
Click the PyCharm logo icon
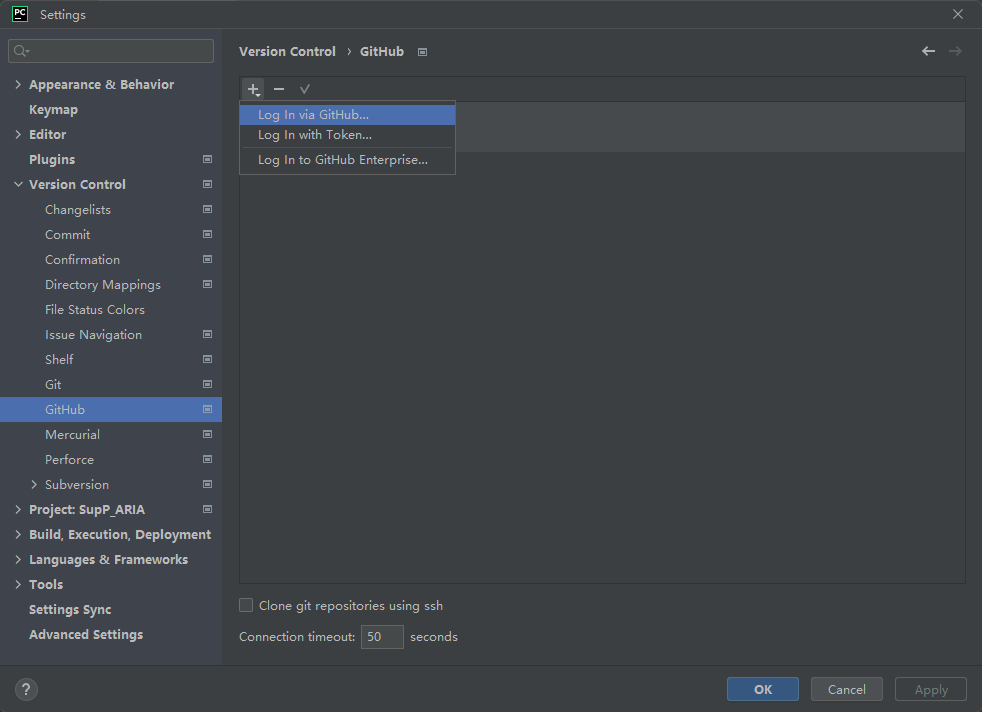click(x=20, y=14)
